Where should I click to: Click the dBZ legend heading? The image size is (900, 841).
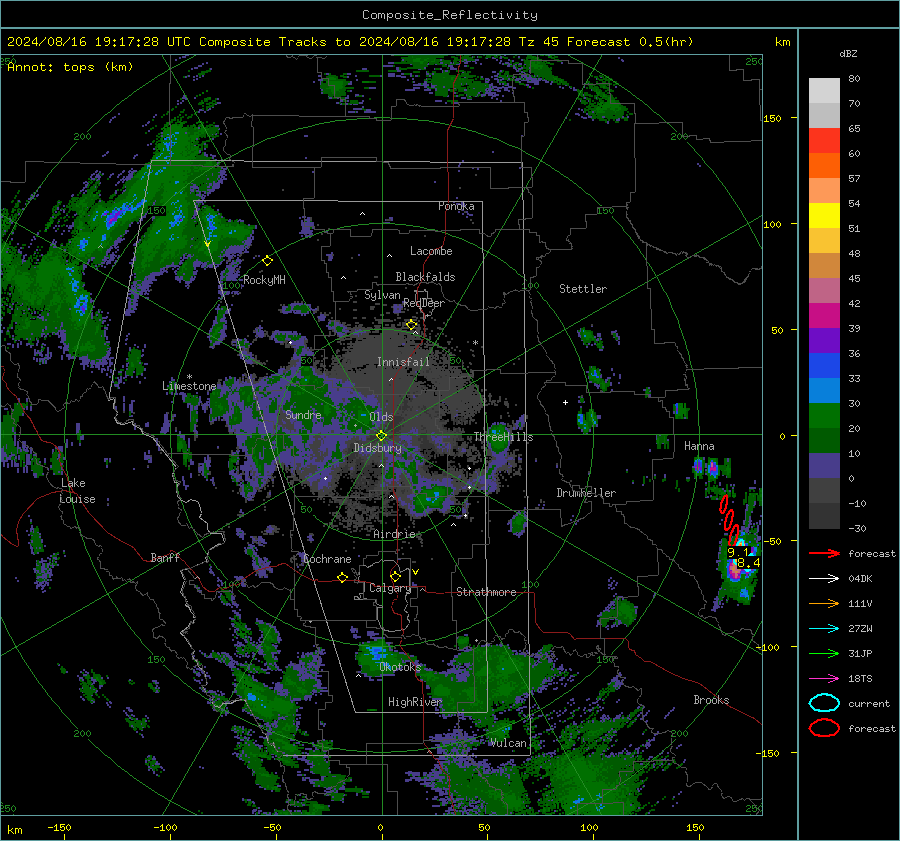pyautogui.click(x=848, y=53)
